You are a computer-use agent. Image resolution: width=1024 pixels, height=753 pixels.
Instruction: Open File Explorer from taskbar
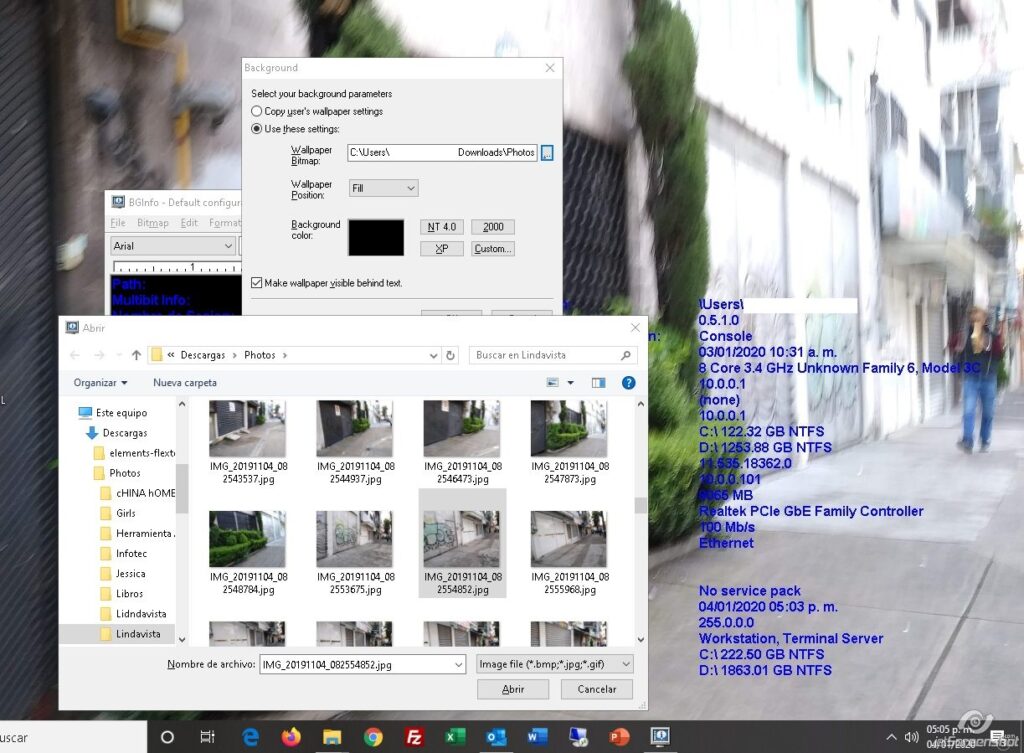(x=332, y=737)
